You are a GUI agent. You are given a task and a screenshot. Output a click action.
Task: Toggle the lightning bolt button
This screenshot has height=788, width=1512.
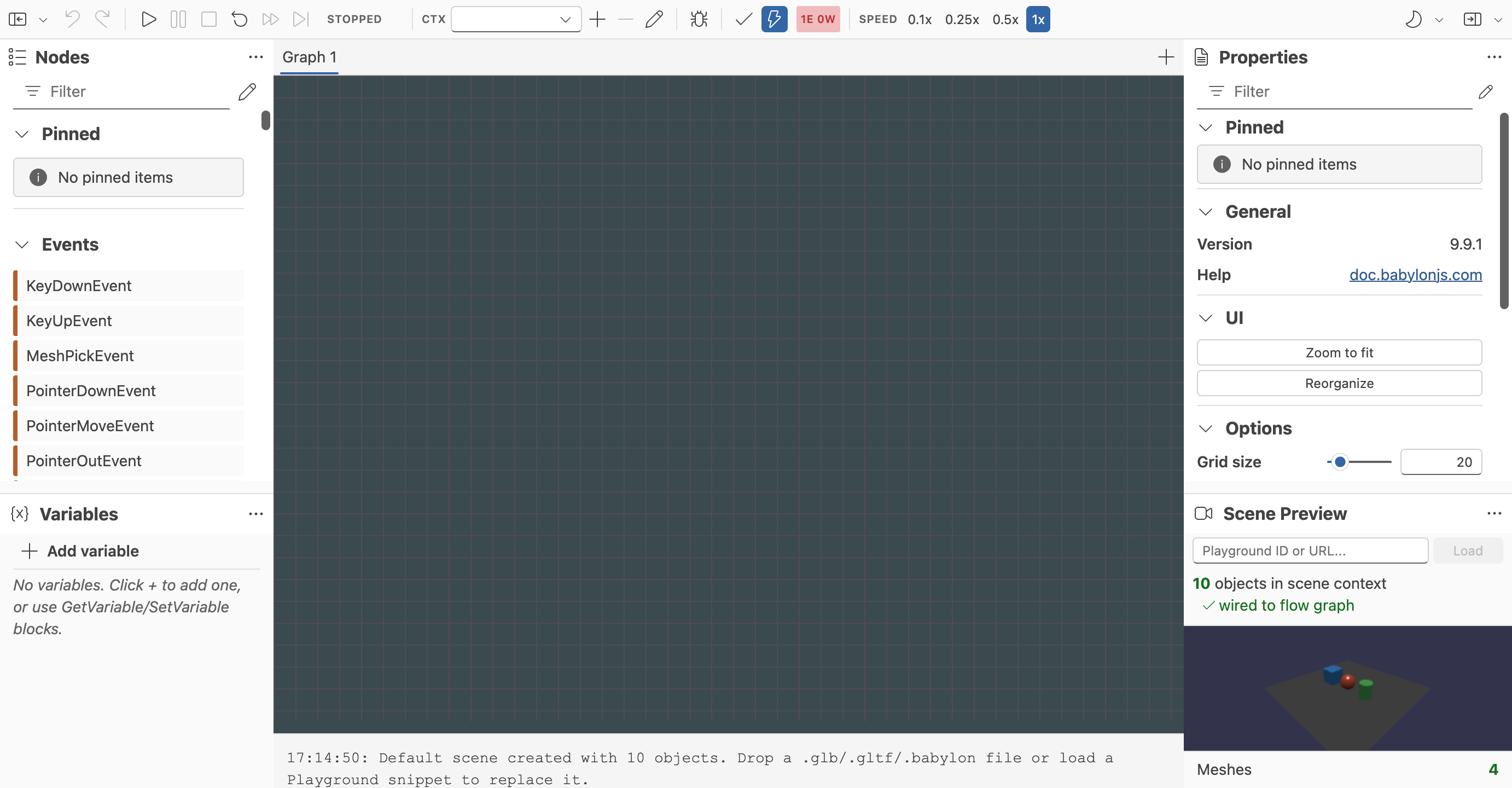pyautogui.click(x=774, y=19)
